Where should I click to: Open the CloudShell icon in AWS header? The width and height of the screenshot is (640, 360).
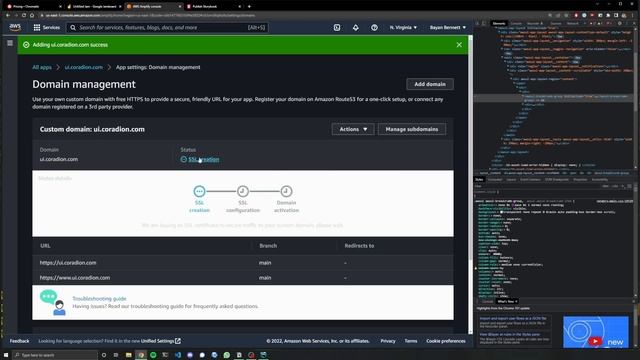[x=337, y=27]
